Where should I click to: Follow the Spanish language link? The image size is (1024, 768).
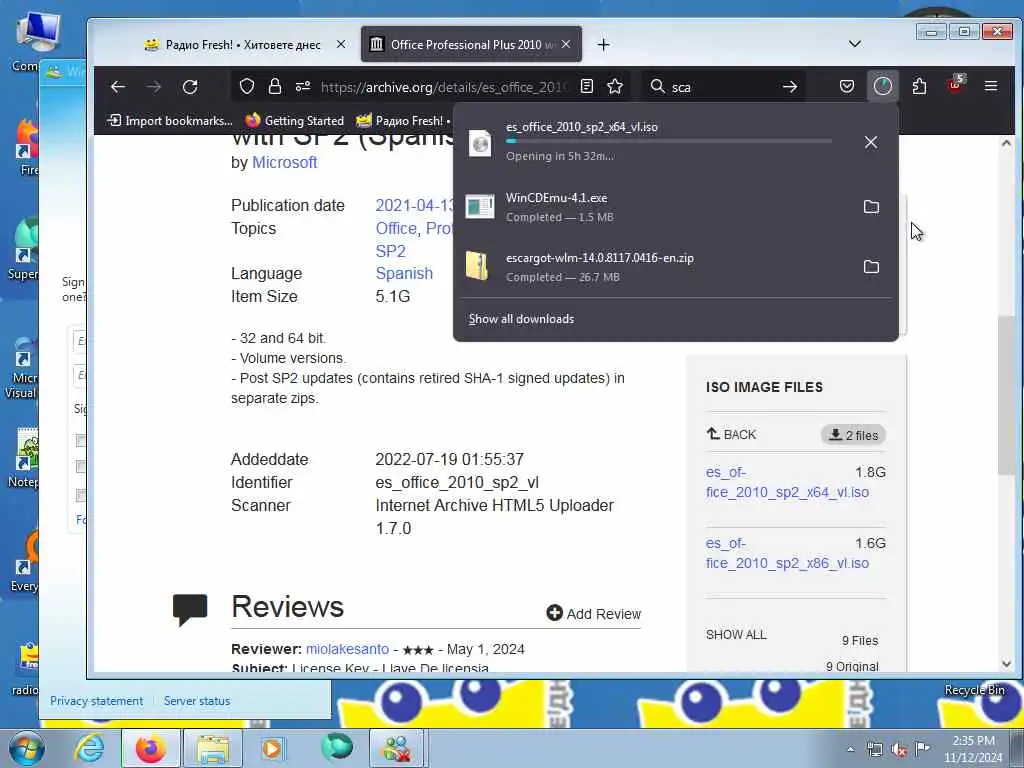[404, 273]
